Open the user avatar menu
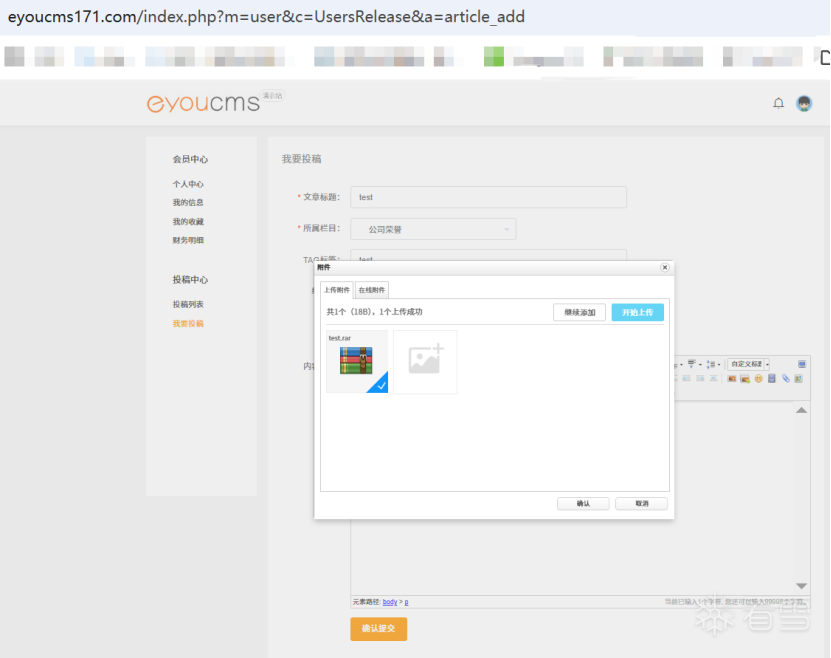Image resolution: width=831 pixels, height=658 pixels. (804, 103)
